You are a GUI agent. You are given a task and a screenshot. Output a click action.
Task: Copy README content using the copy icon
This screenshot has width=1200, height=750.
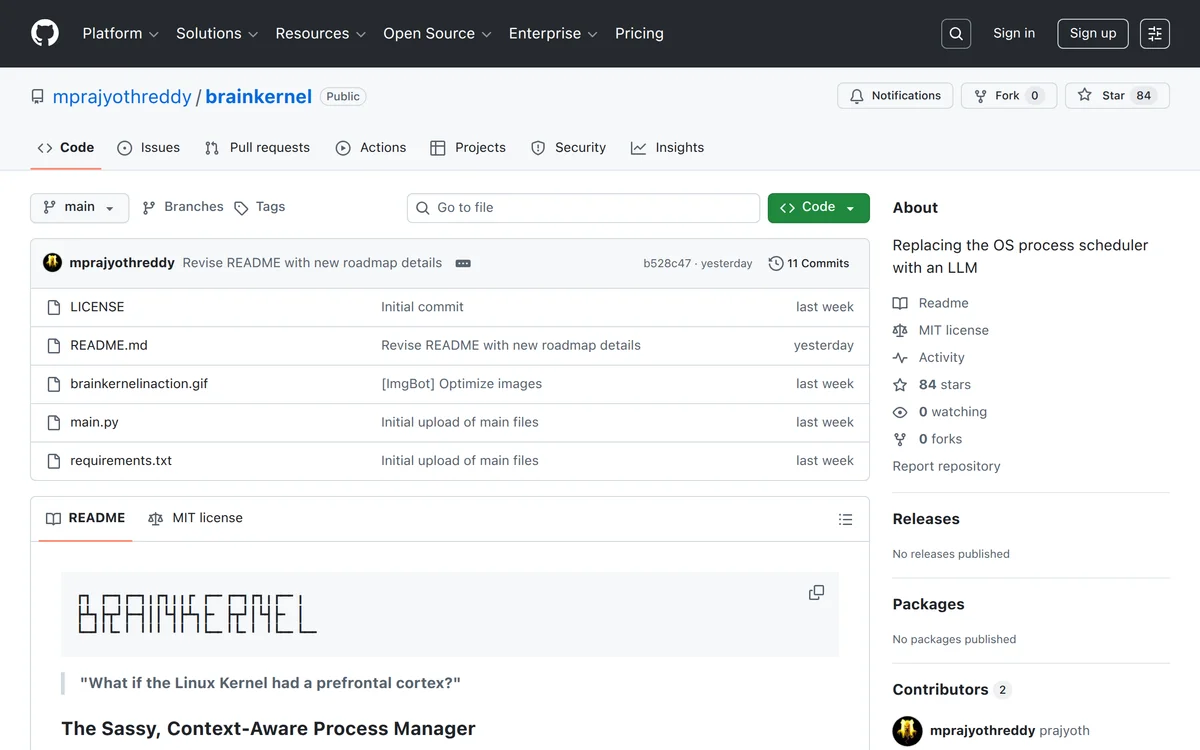click(x=816, y=592)
